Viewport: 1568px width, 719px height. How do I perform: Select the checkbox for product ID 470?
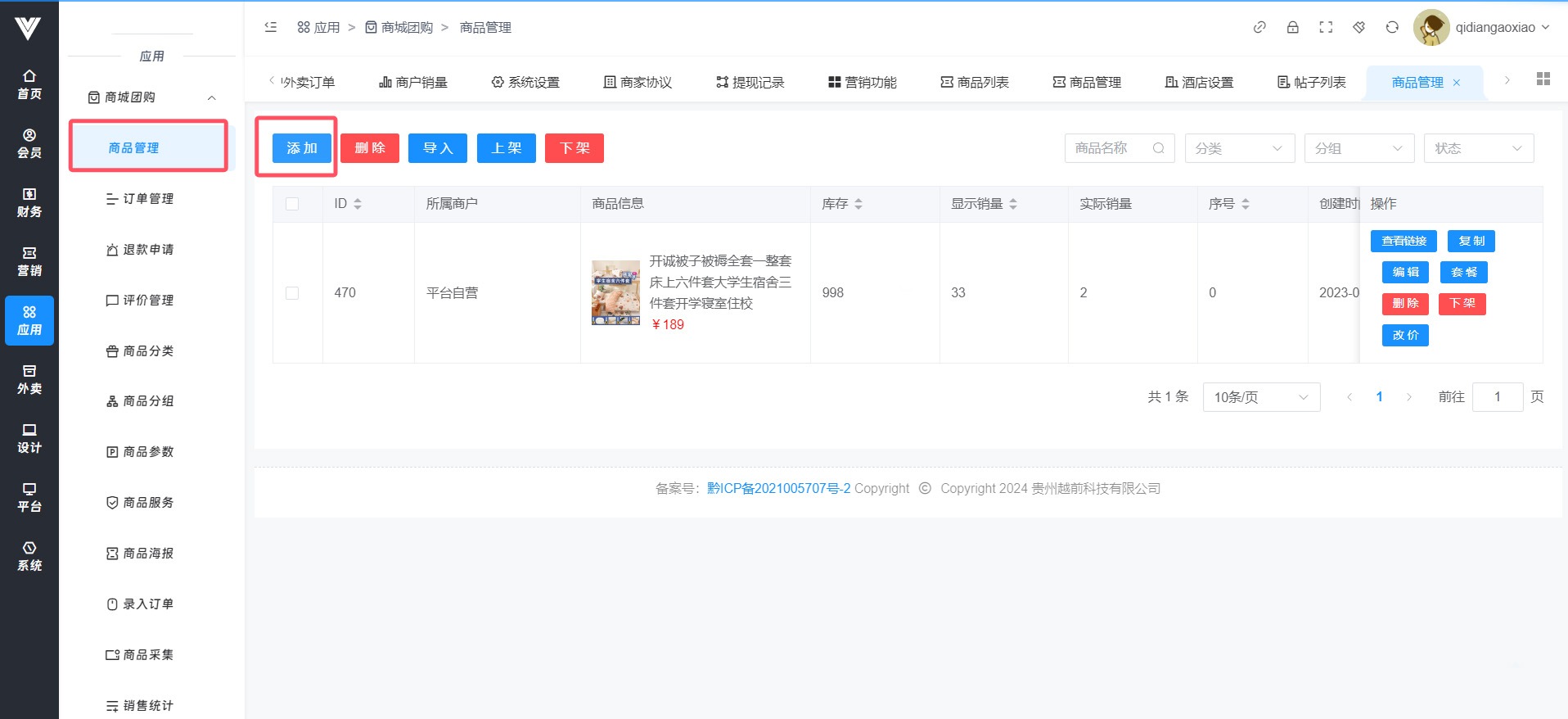click(x=292, y=293)
